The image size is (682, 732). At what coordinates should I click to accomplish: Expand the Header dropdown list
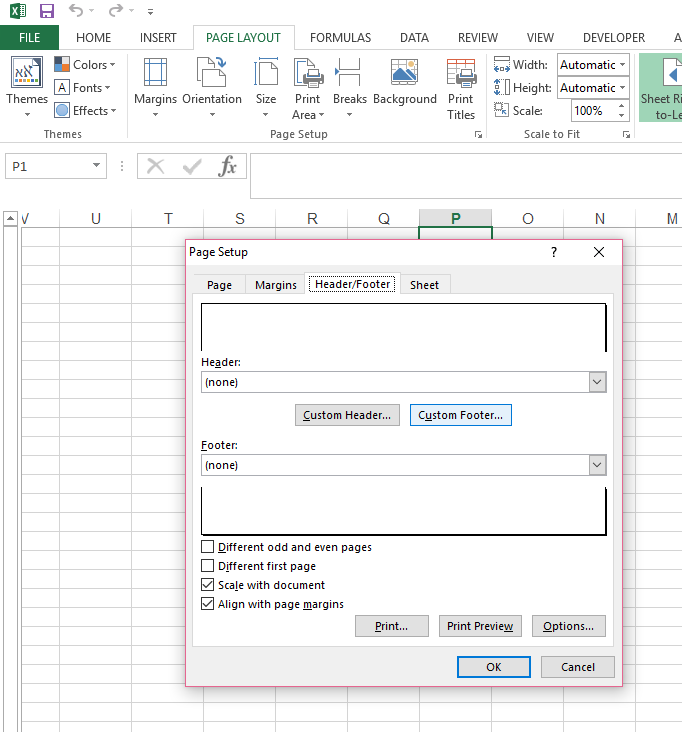(597, 382)
